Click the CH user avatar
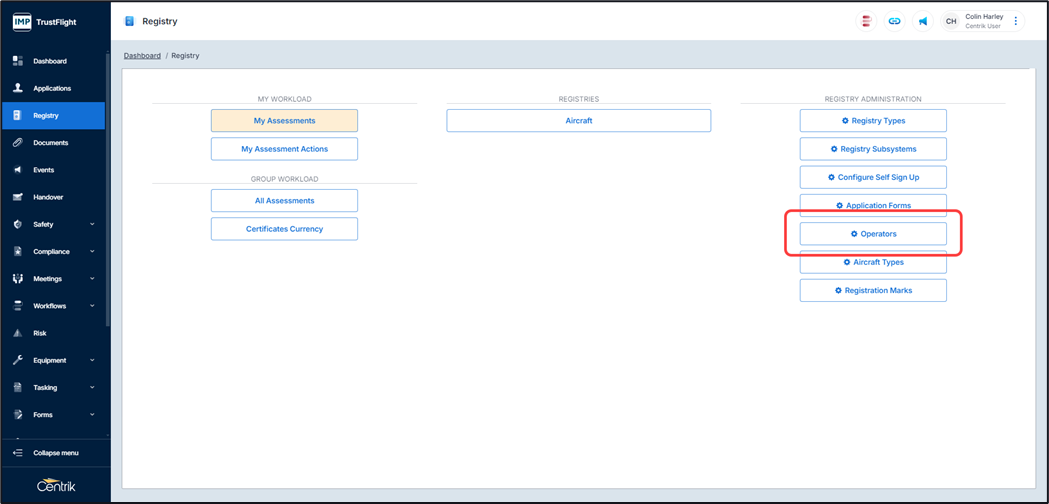 tap(951, 21)
